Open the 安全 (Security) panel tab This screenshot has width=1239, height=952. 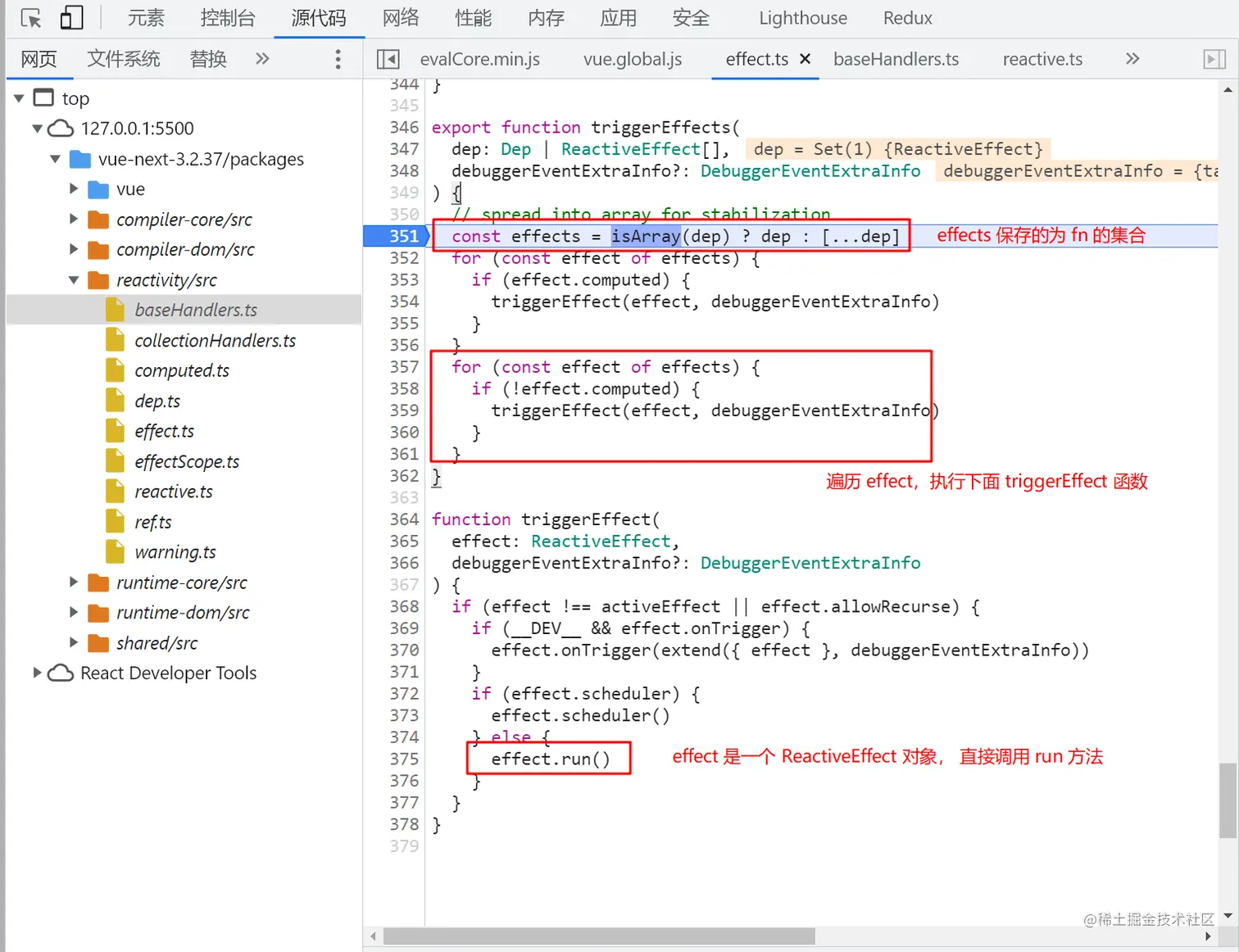[692, 18]
